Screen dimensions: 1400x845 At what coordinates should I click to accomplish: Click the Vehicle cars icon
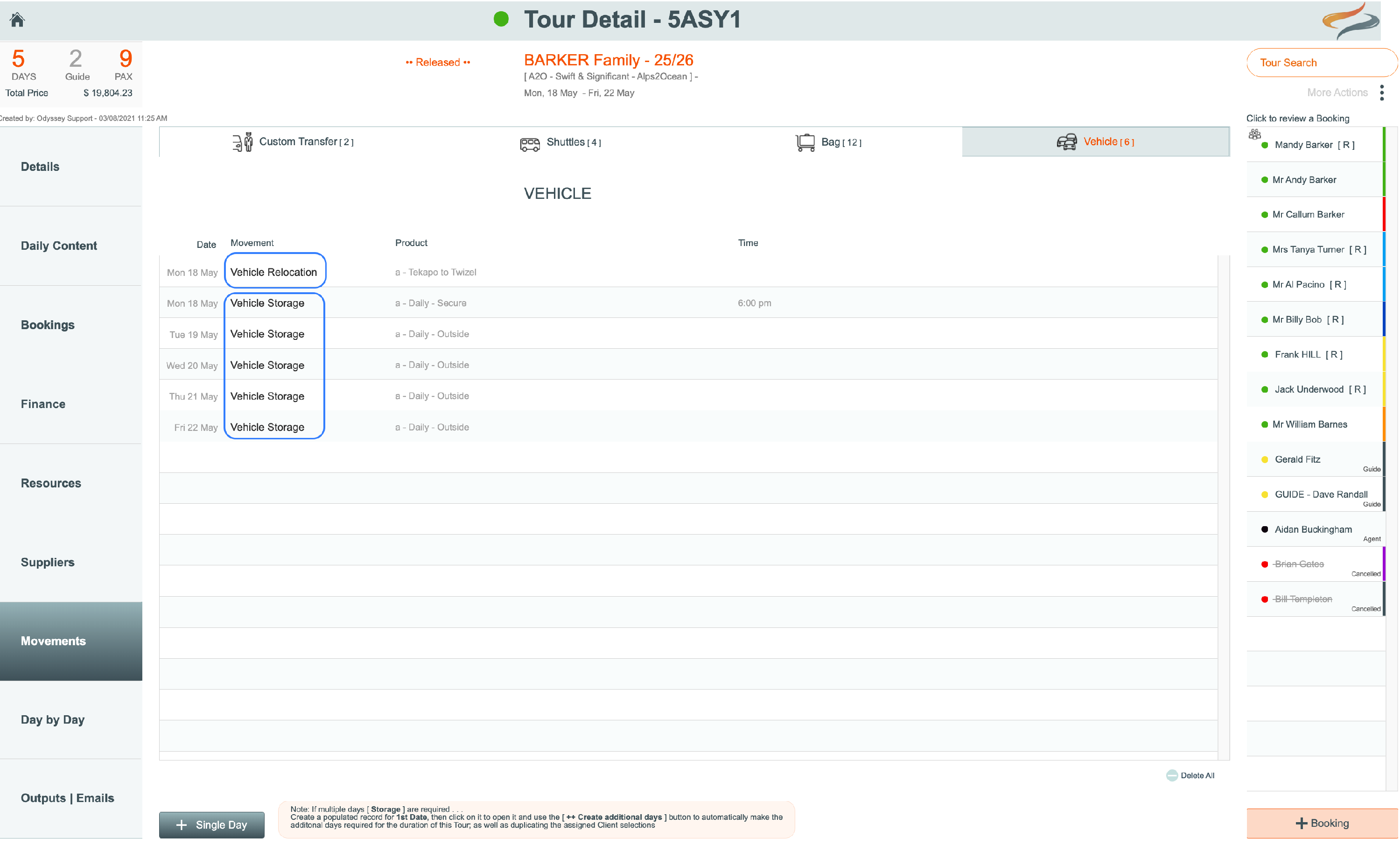pos(1066,142)
